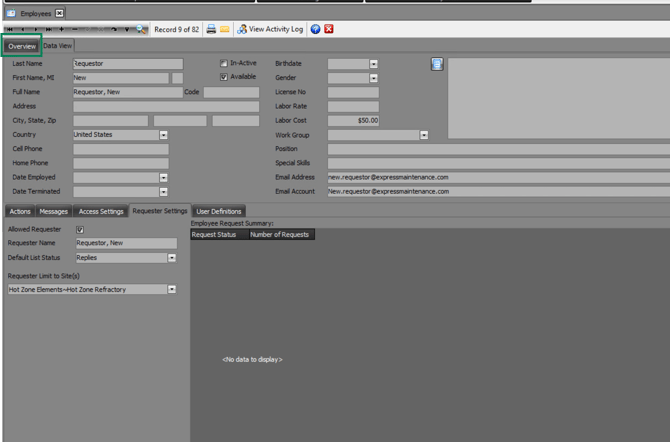Viewport: 670px width, 442px height.
Task: Open help via blue question icon
Action: (x=316, y=29)
